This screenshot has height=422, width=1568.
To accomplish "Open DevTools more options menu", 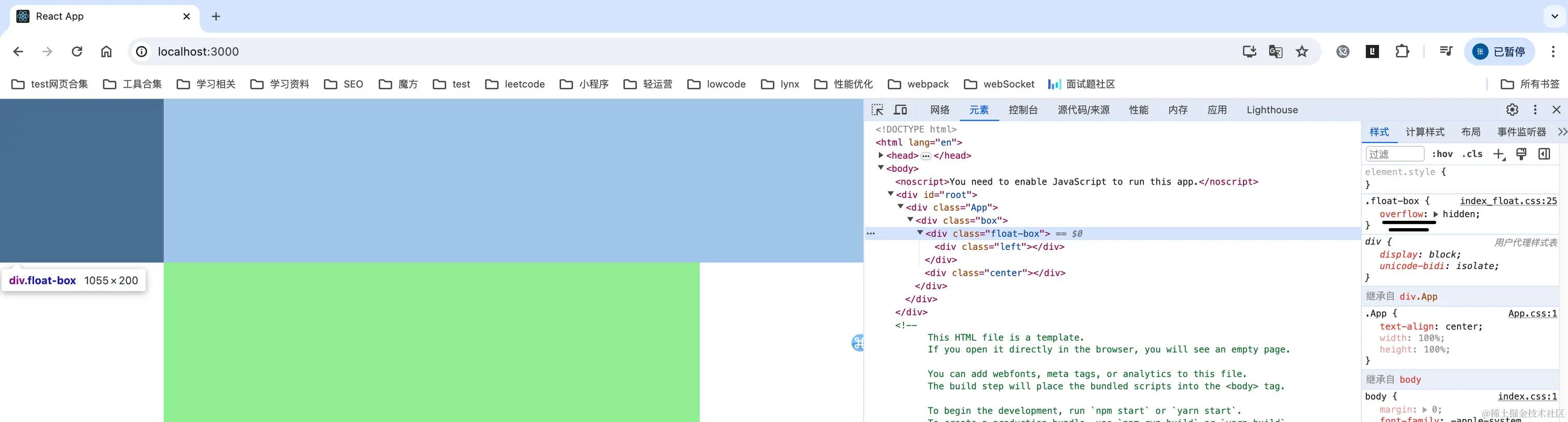I will coord(1535,109).
